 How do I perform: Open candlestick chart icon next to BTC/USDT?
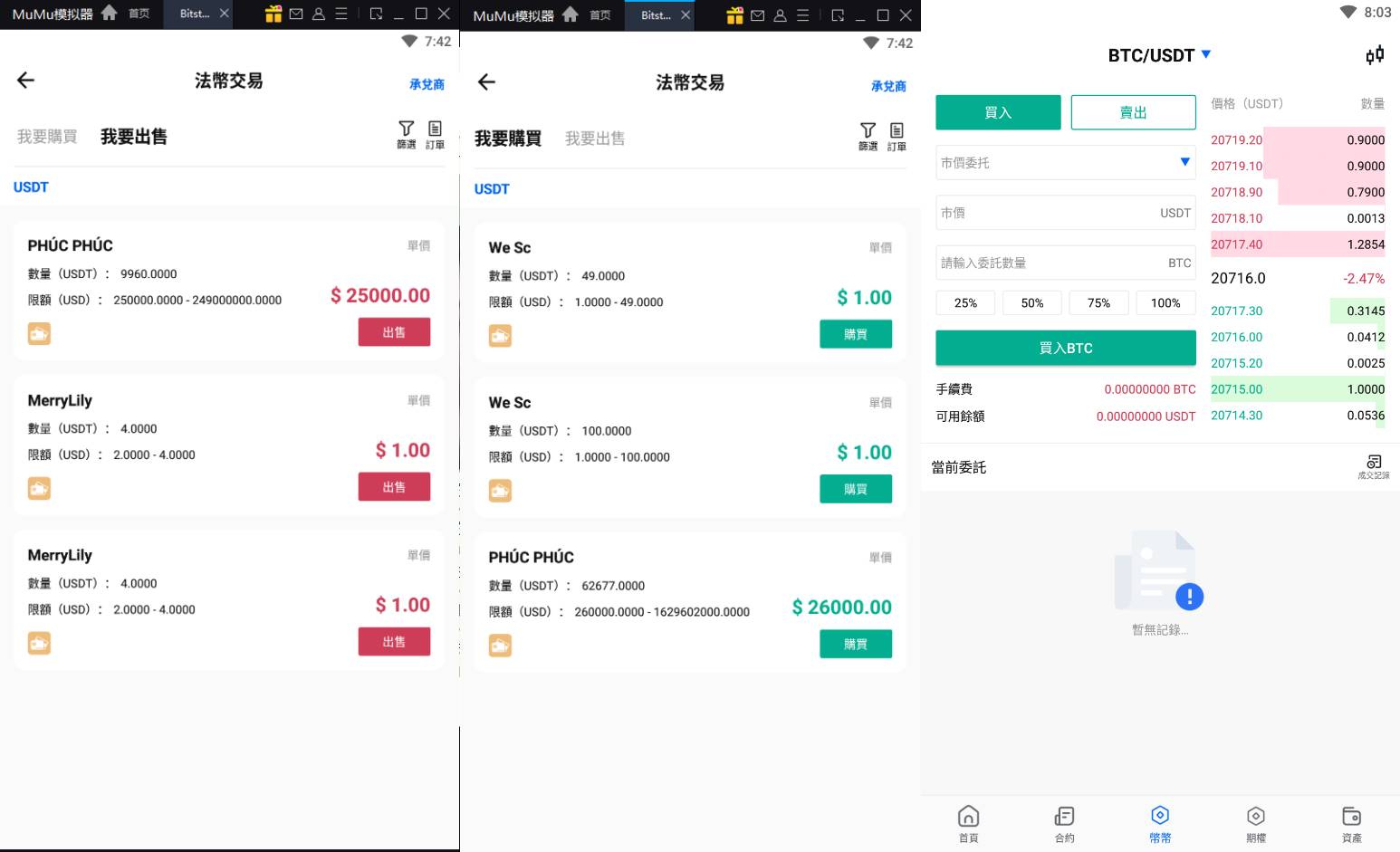point(1375,55)
